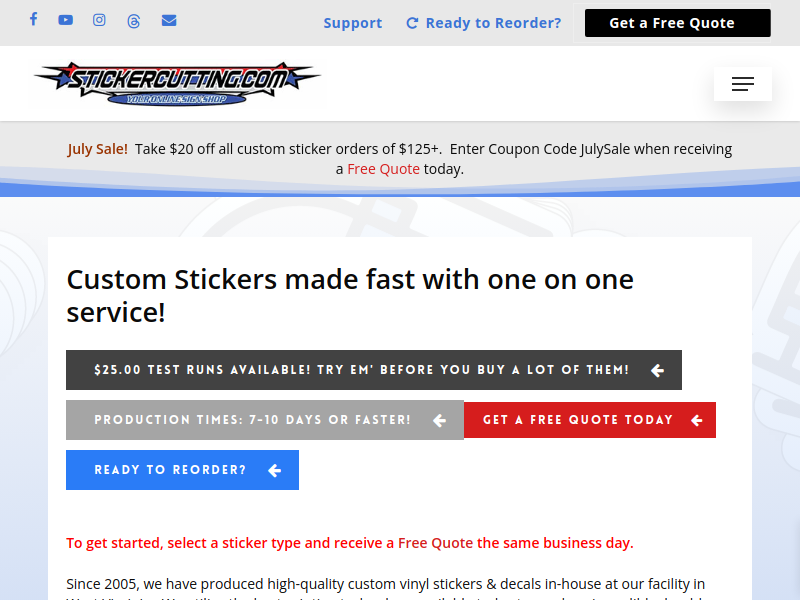This screenshot has width=800, height=600.
Task: Click the Threads social icon
Action: tap(134, 21)
